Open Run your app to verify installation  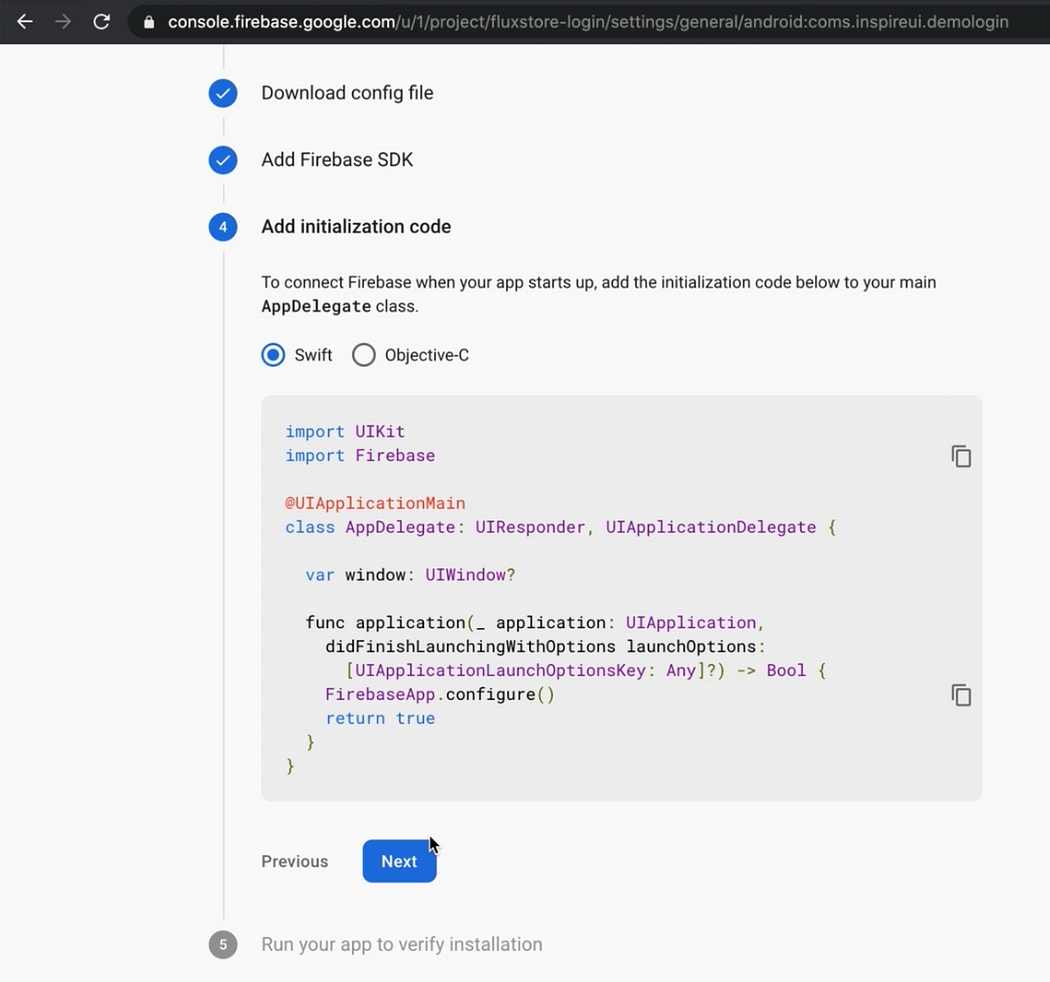point(401,944)
